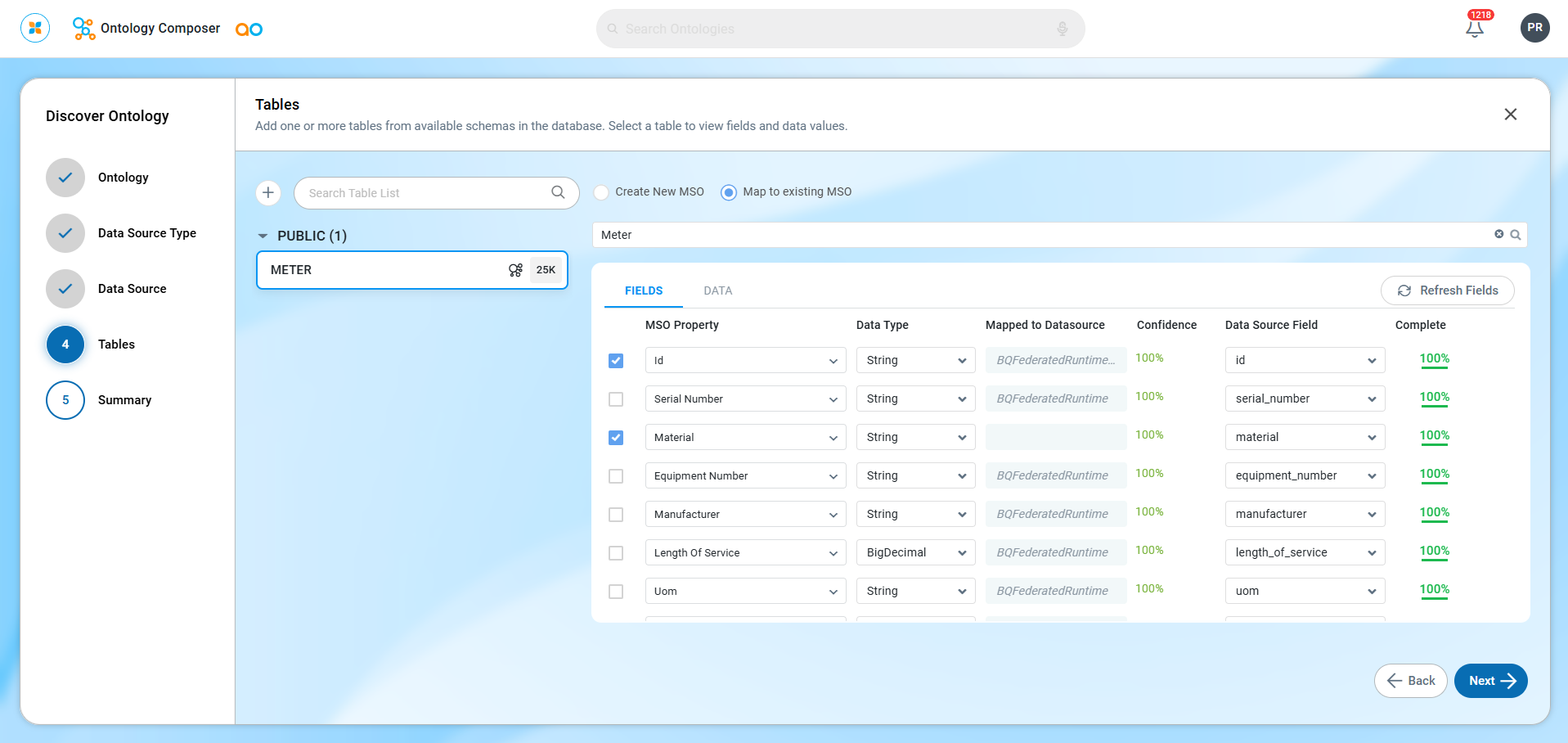Click the Manufacturer row 100% complete indicator
This screenshot has height=743, width=1568.
click(x=1434, y=513)
